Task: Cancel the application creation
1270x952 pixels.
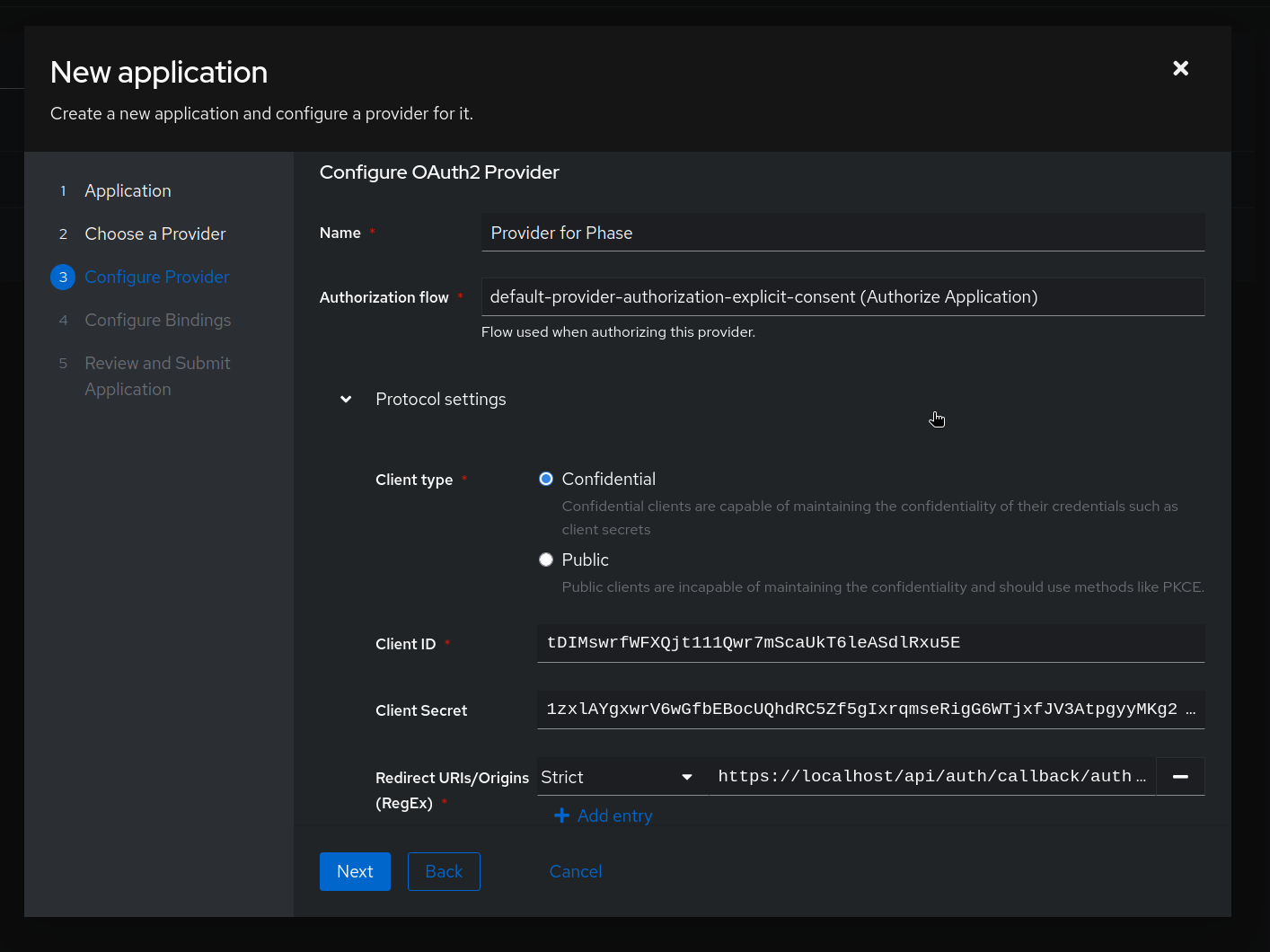Action: (x=575, y=871)
